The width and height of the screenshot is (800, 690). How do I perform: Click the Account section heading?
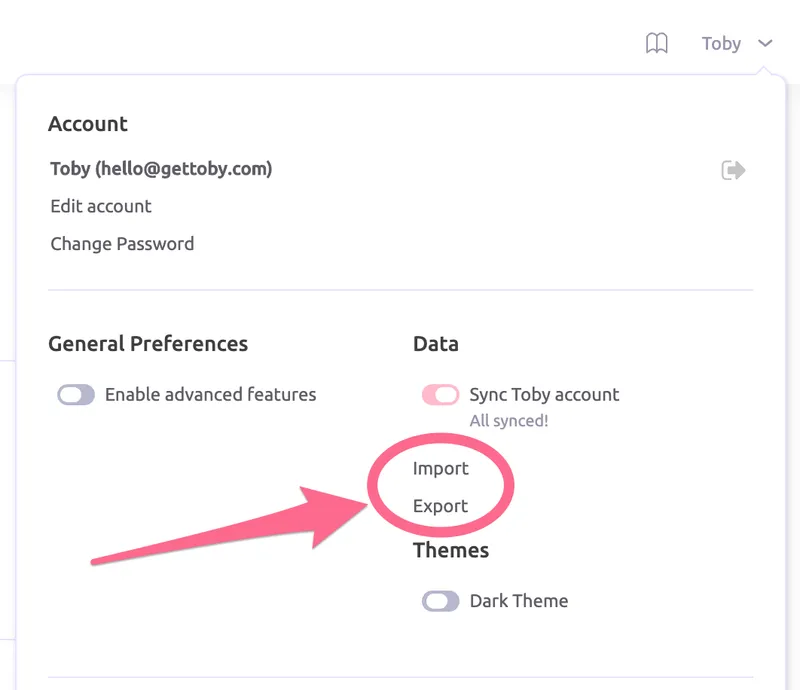coord(88,124)
